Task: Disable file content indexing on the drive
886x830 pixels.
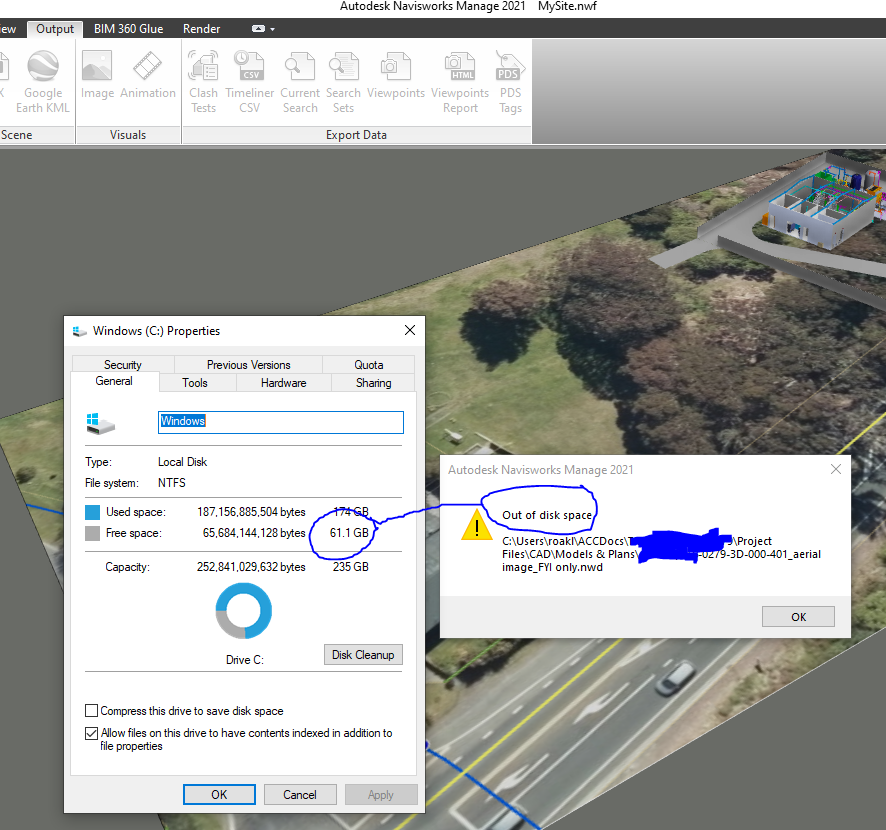Action: click(91, 732)
